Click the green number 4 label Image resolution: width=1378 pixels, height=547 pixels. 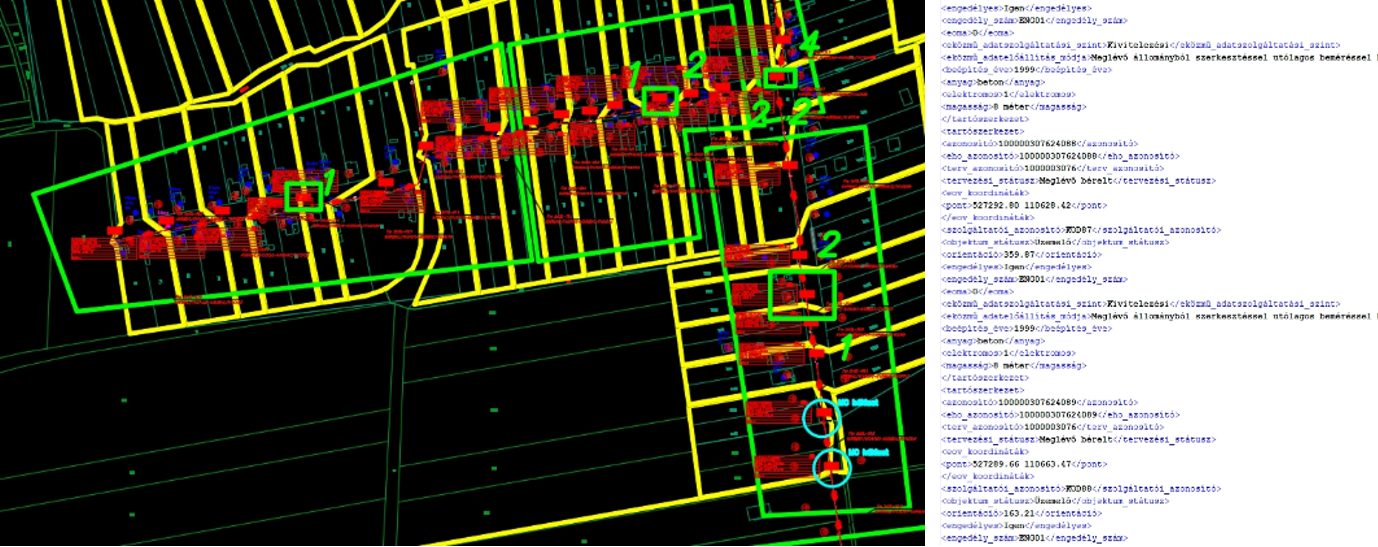808,45
